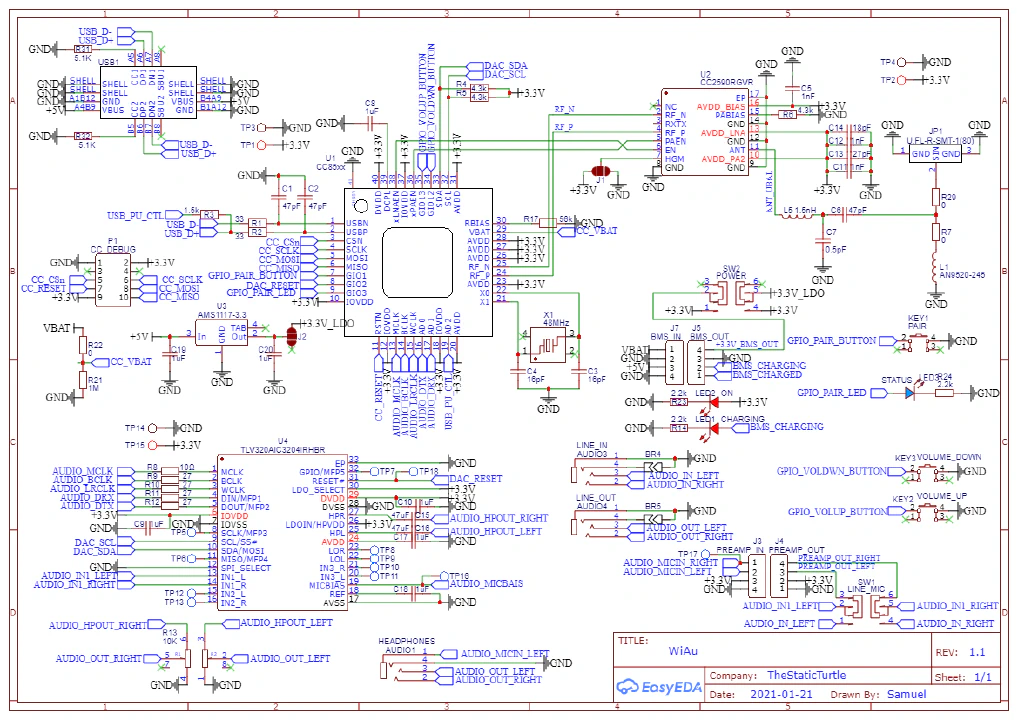The image size is (1018, 720).
Task: Select the U4 TLV320AIC3204IRHBR chip body
Action: tap(282, 531)
